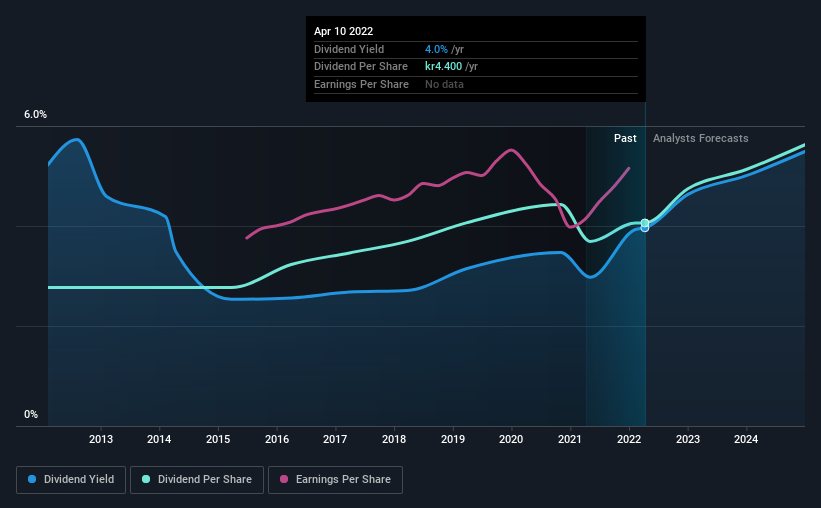Click the 4.0% dividend yield value
821x508 pixels.
click(x=436, y=49)
